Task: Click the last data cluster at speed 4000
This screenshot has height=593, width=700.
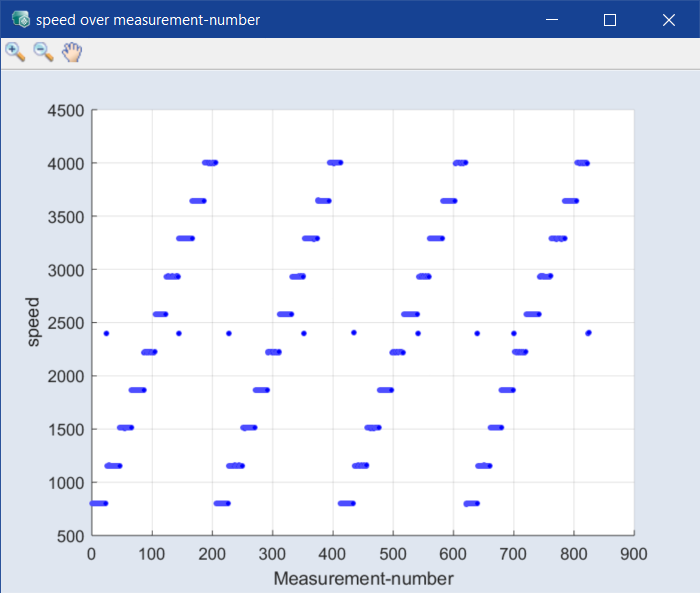Action: pos(581,162)
